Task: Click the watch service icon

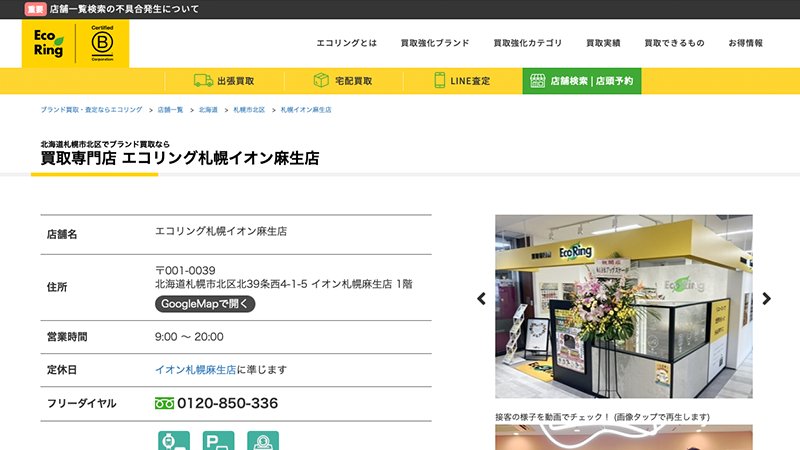Action: click(173, 440)
